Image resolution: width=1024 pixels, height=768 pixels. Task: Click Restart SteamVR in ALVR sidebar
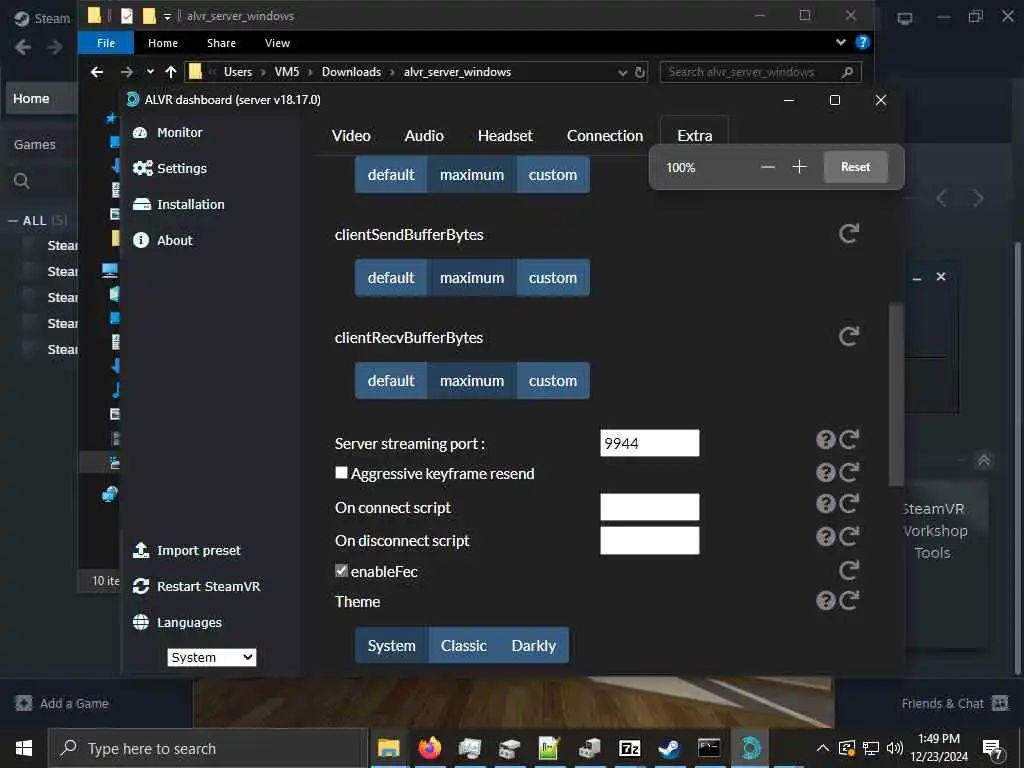[x=197, y=586]
